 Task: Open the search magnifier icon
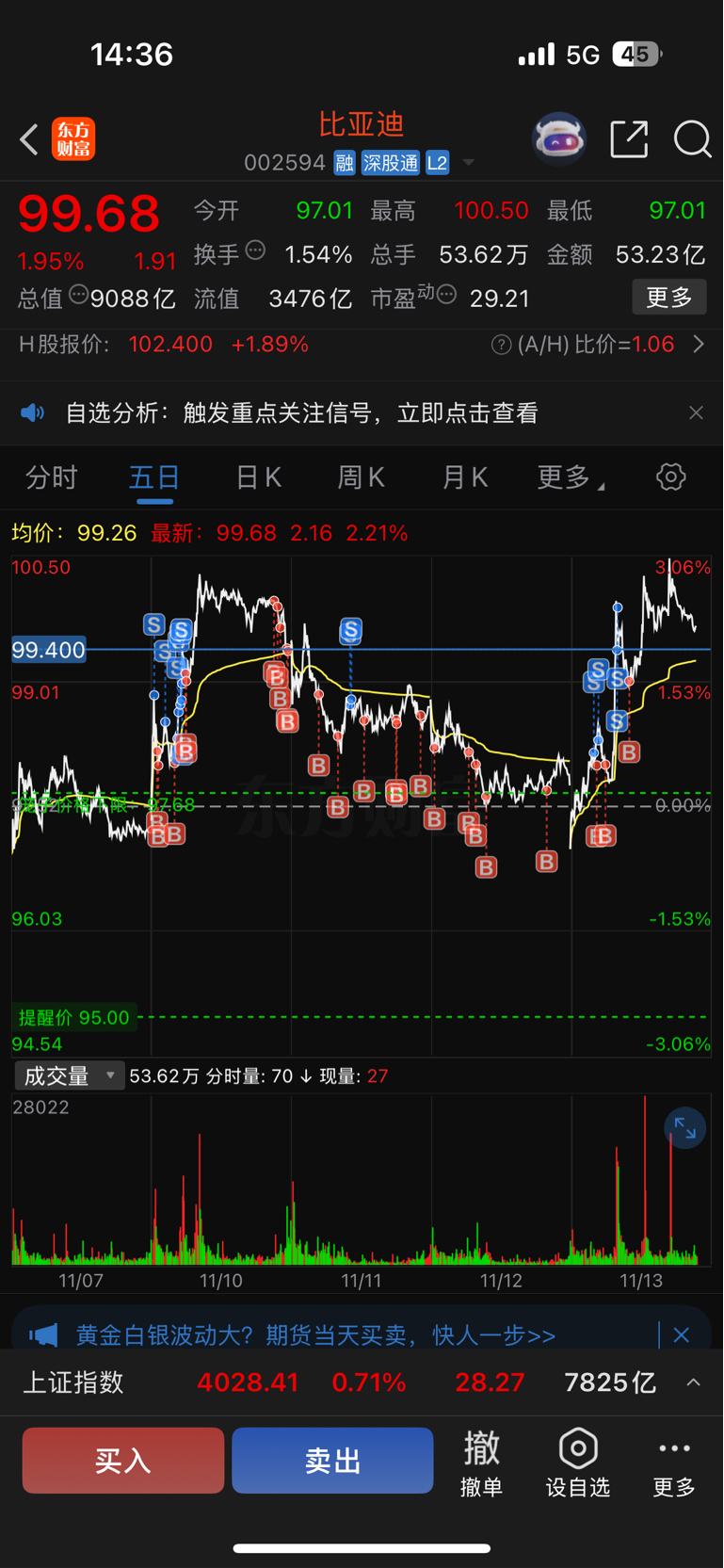692,139
